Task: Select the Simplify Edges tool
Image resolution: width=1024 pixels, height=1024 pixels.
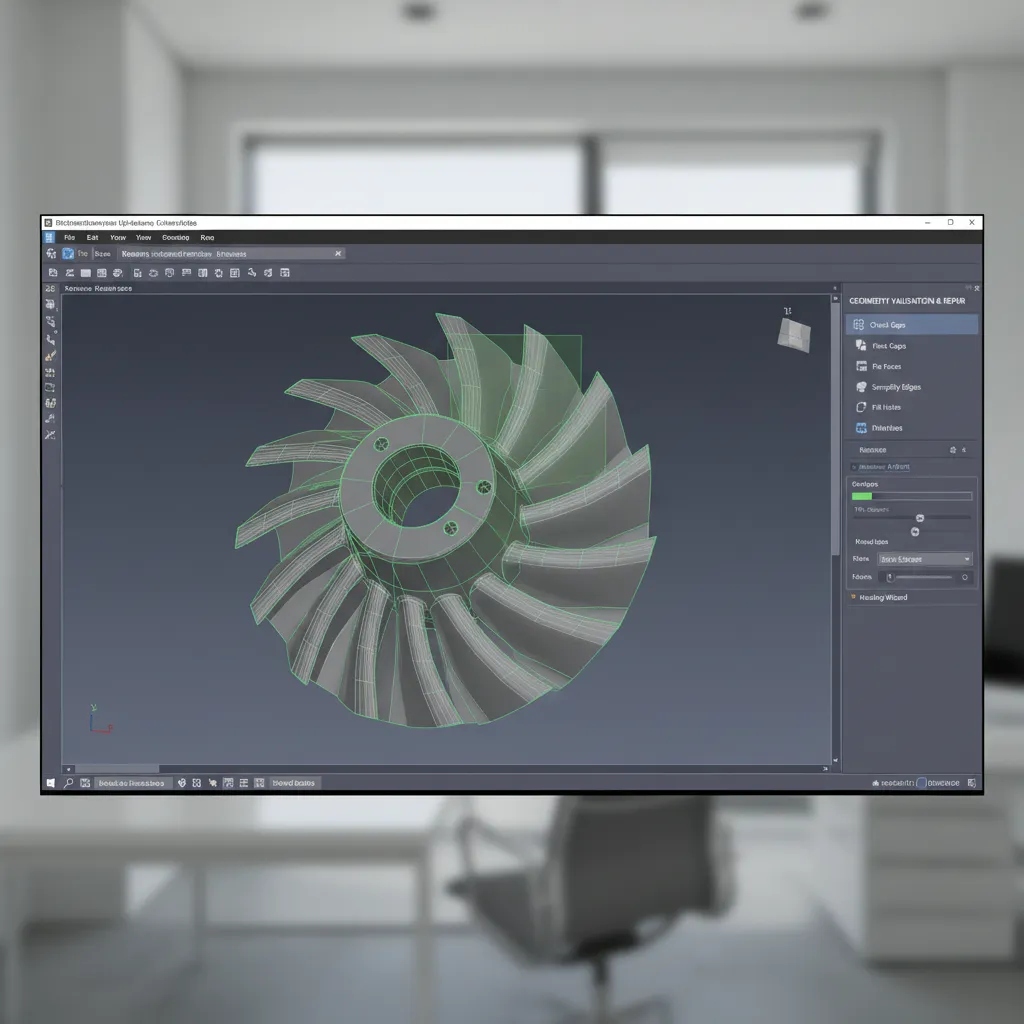Action: pyautogui.click(x=911, y=387)
